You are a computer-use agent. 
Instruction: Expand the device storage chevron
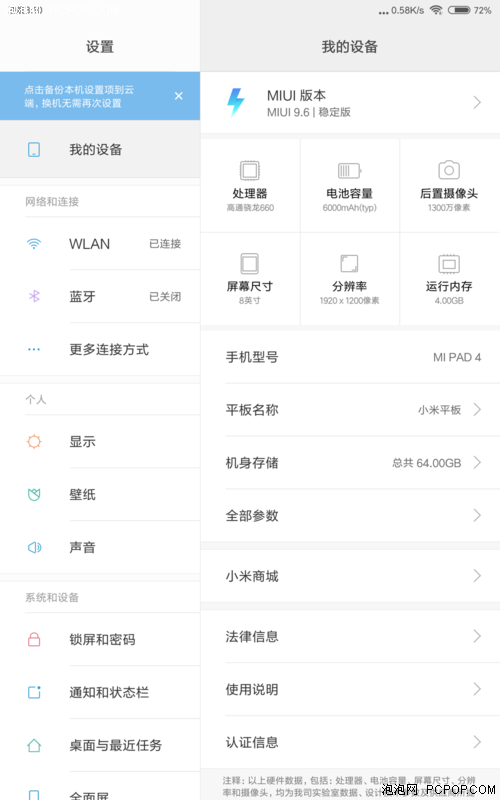tap(477, 463)
